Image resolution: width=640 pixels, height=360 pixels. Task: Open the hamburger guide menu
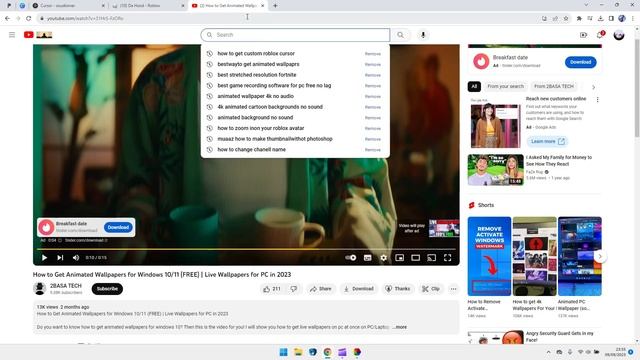(x=12, y=35)
